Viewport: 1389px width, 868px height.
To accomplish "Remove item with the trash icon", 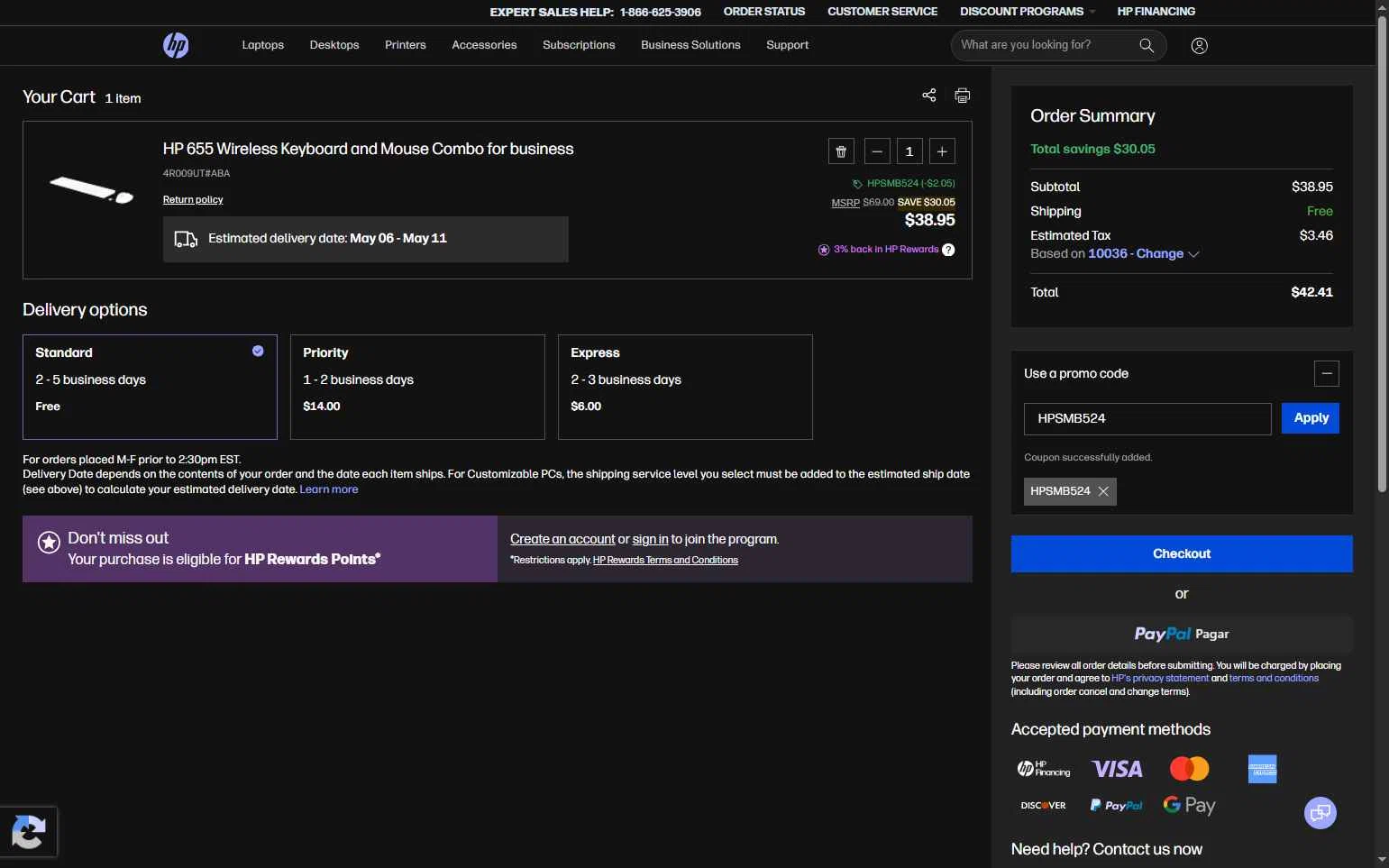I will [x=841, y=151].
